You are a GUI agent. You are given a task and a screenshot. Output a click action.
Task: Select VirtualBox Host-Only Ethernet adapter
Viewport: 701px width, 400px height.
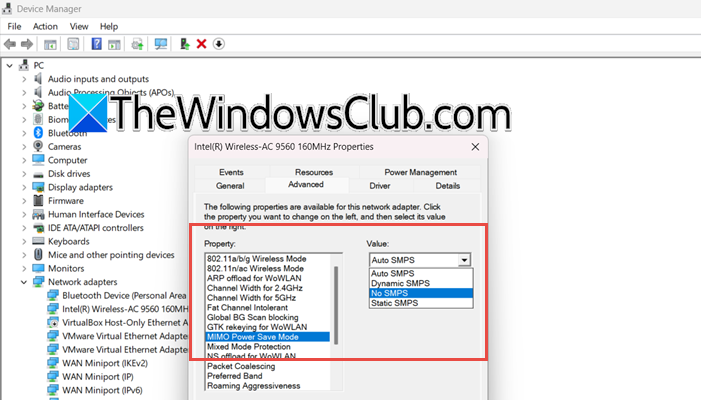click(x=125, y=322)
